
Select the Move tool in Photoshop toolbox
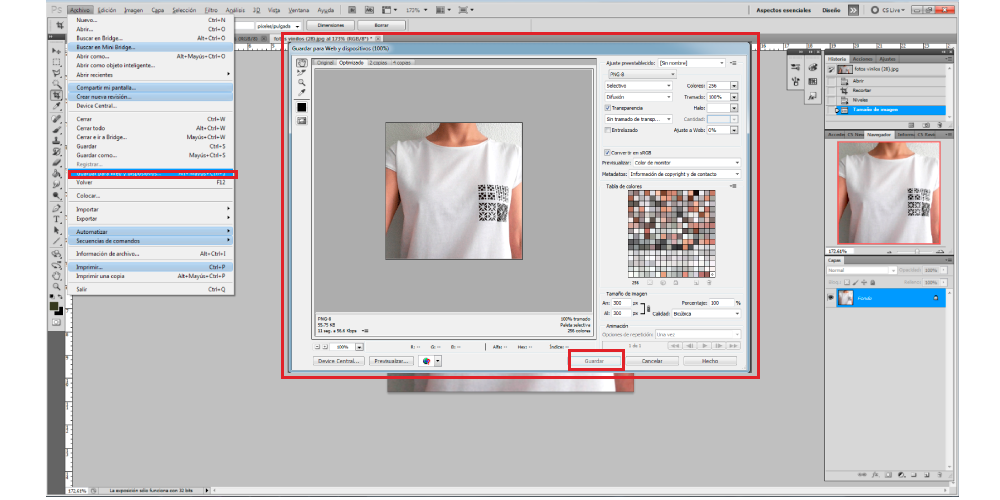(x=57, y=50)
